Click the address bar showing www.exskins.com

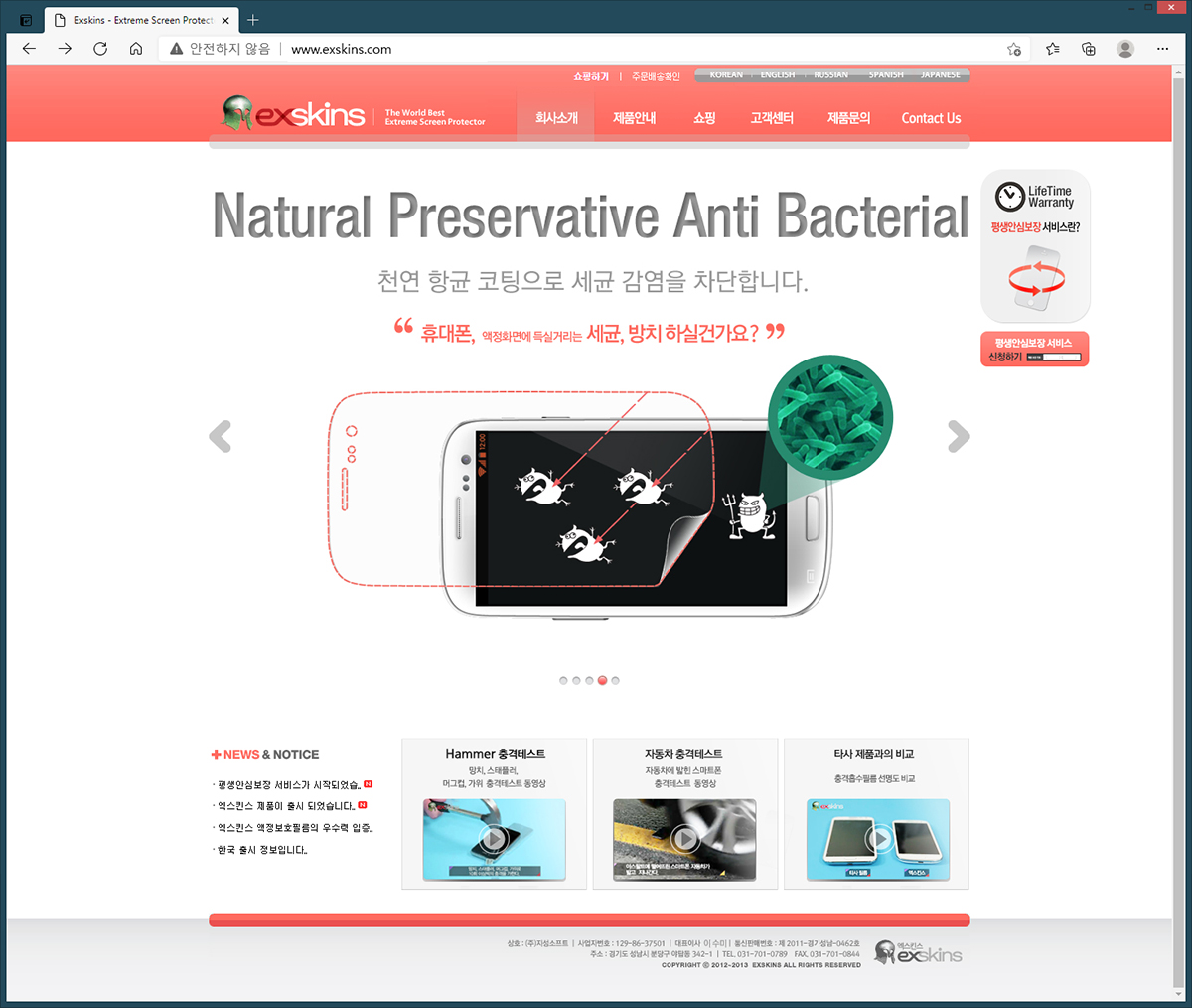(586, 49)
